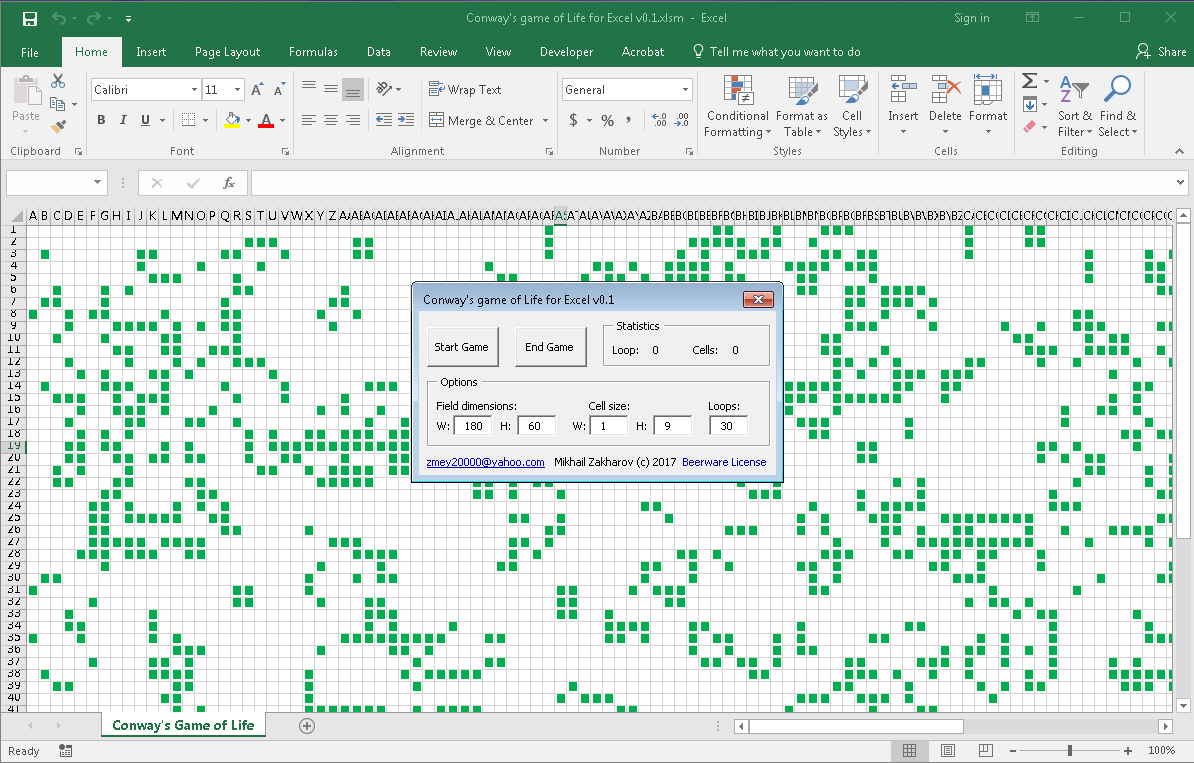
Task: Open the General number format dropdown
Action: tap(685, 90)
